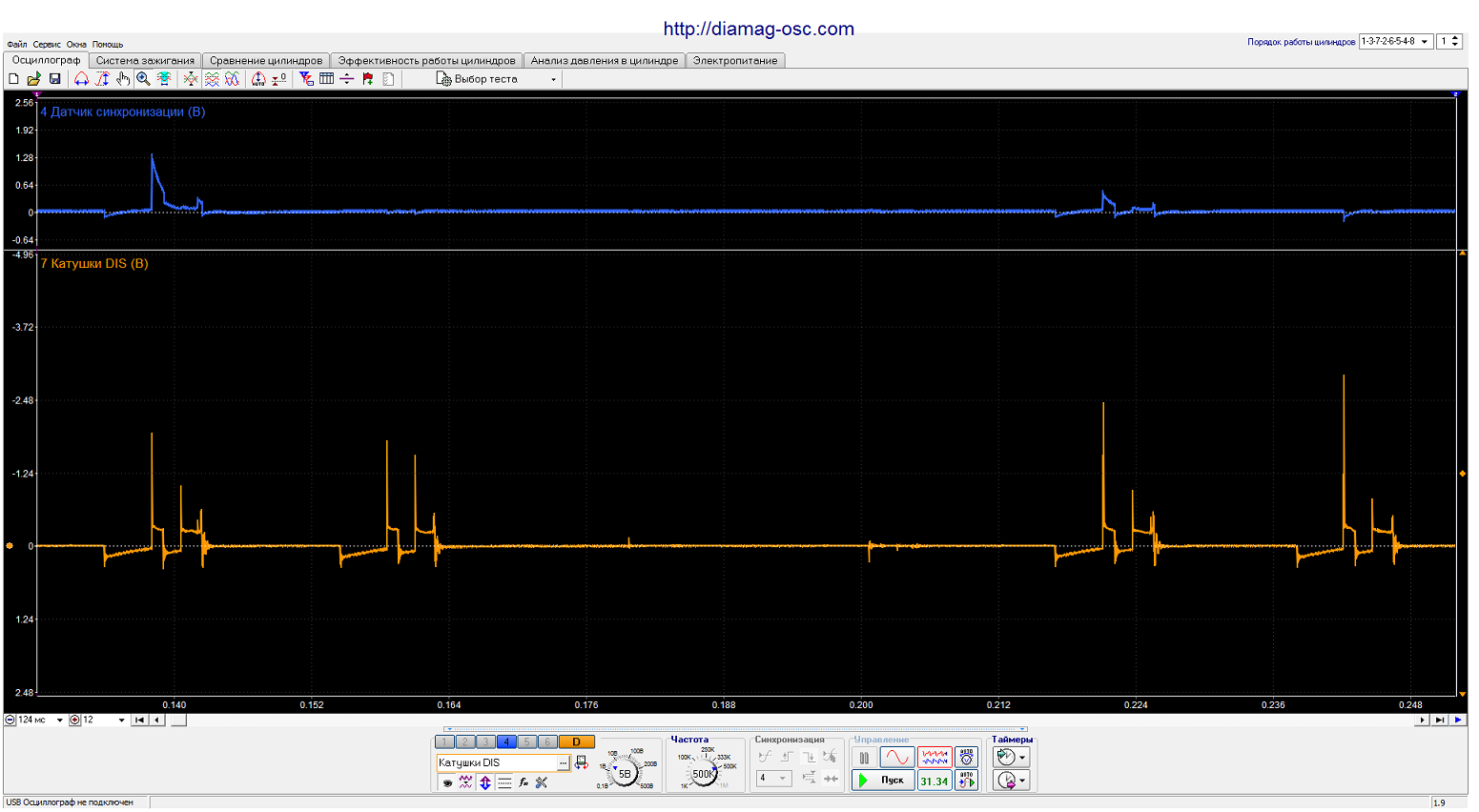Click the divide symbol toolbar icon
The height and width of the screenshot is (812, 1479).
click(x=346, y=79)
